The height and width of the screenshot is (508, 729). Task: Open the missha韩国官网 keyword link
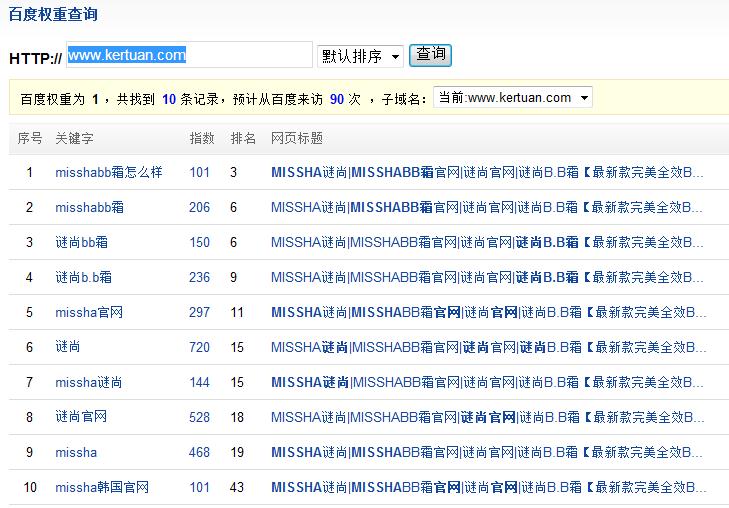coord(102,487)
